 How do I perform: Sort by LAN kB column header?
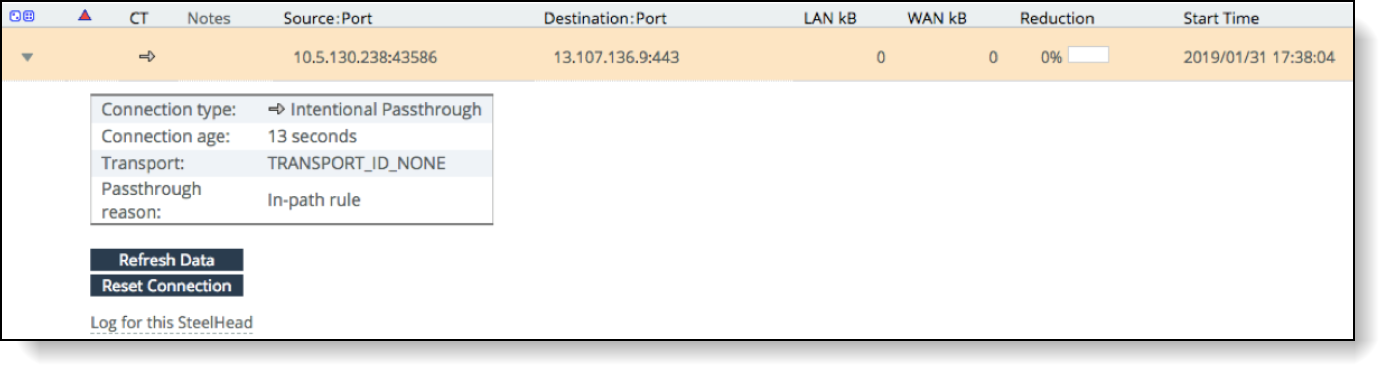click(830, 18)
